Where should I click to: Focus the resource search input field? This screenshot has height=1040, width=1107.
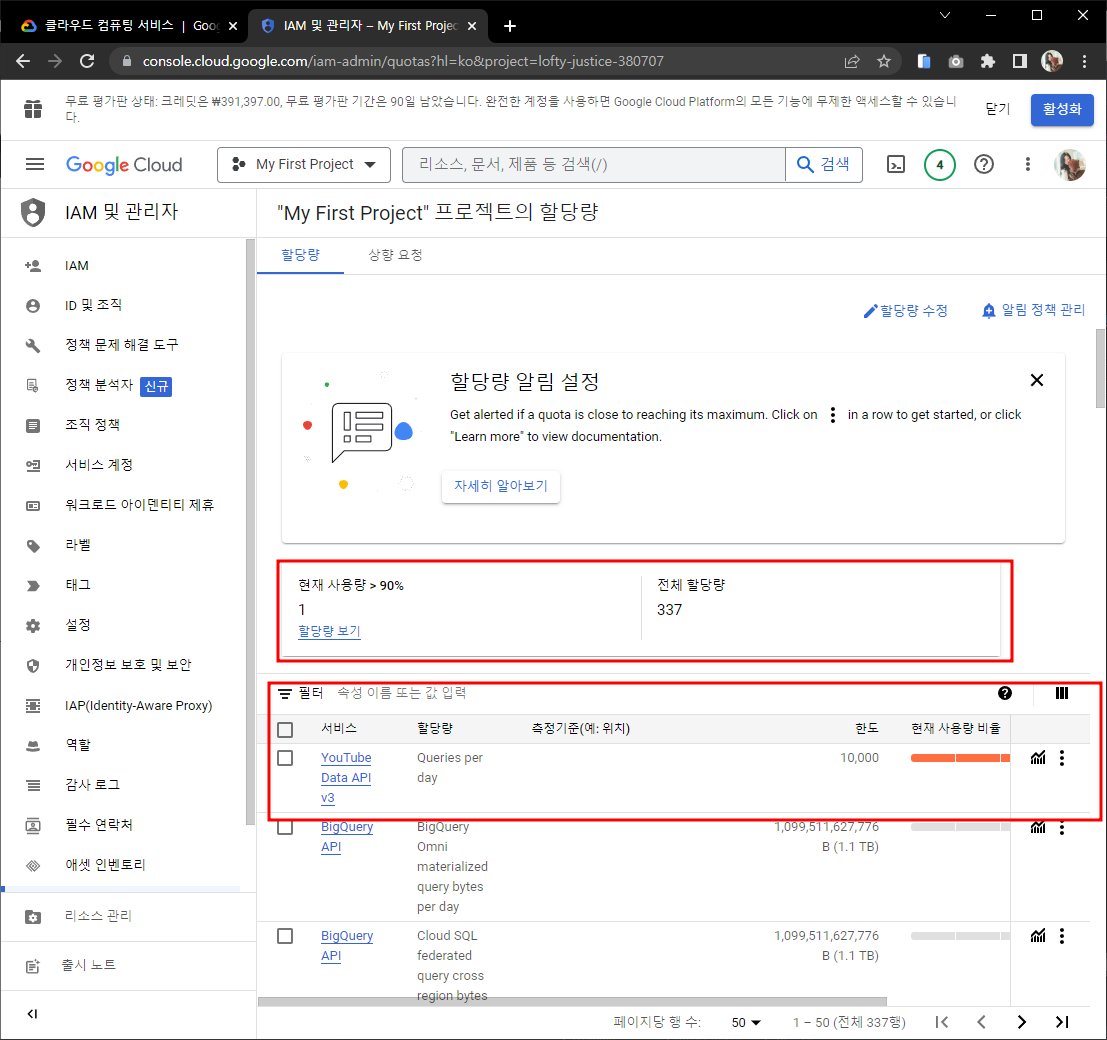(x=594, y=165)
